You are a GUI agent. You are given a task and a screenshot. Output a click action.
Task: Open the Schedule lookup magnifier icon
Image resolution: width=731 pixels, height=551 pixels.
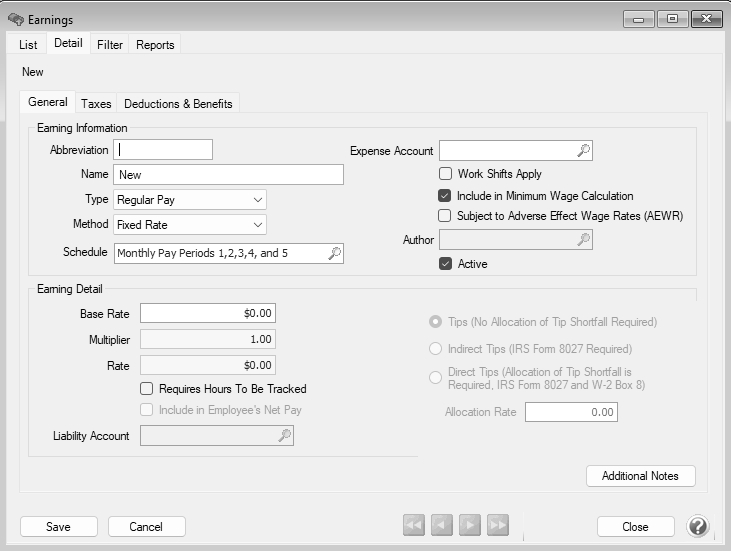334,254
